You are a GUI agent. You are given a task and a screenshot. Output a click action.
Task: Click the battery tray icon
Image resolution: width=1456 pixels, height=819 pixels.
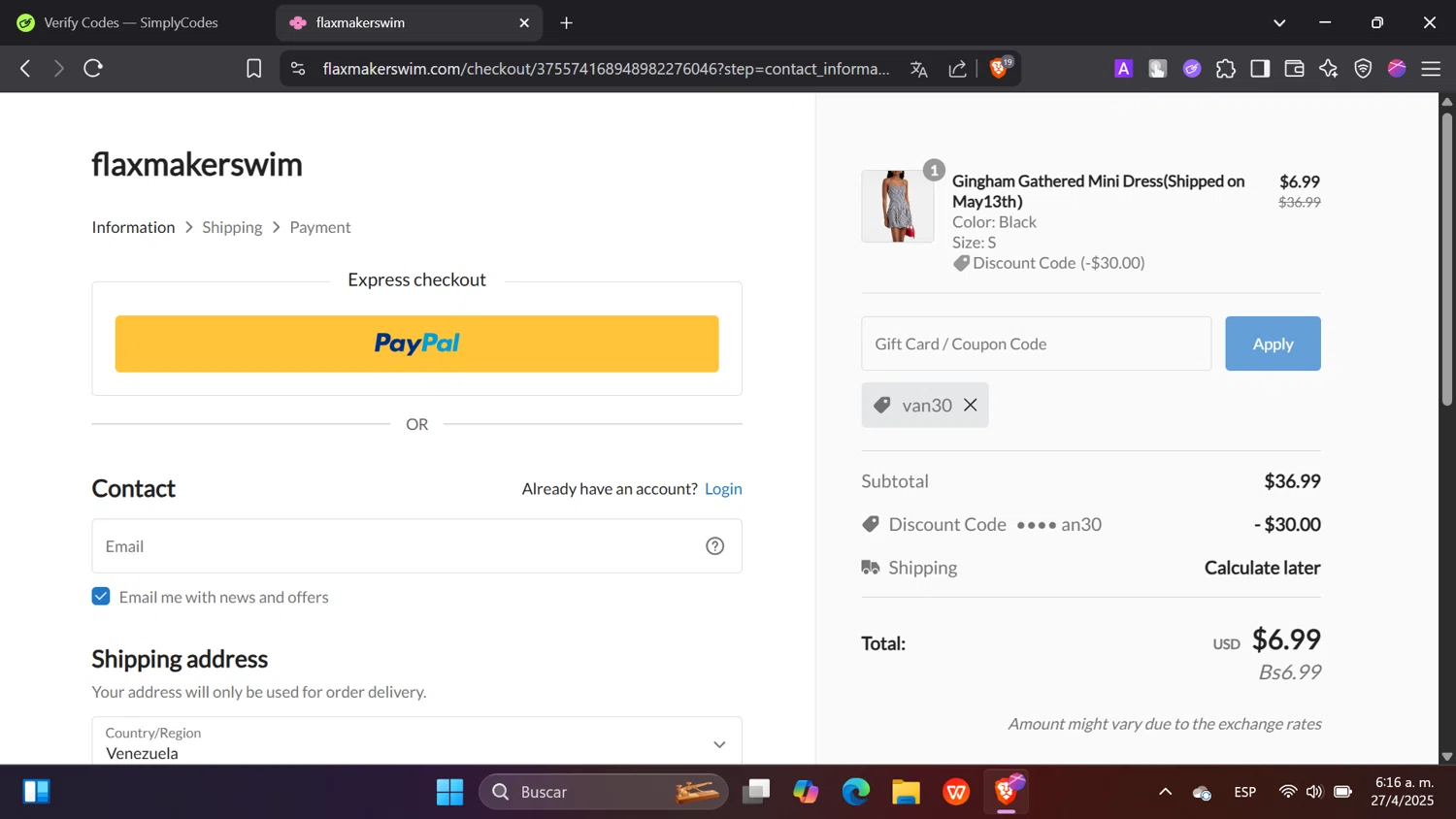(1342, 792)
